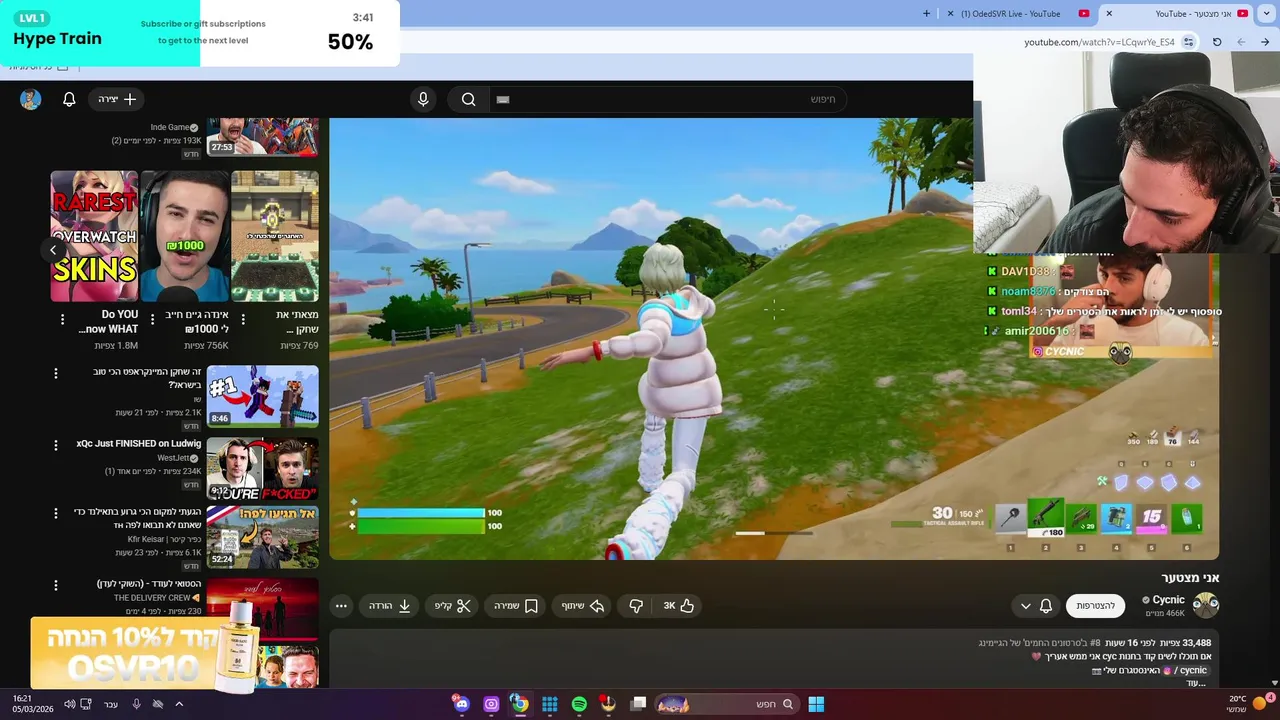1280x720 pixels.
Task: Click the voice search microphone icon
Action: tap(423, 99)
